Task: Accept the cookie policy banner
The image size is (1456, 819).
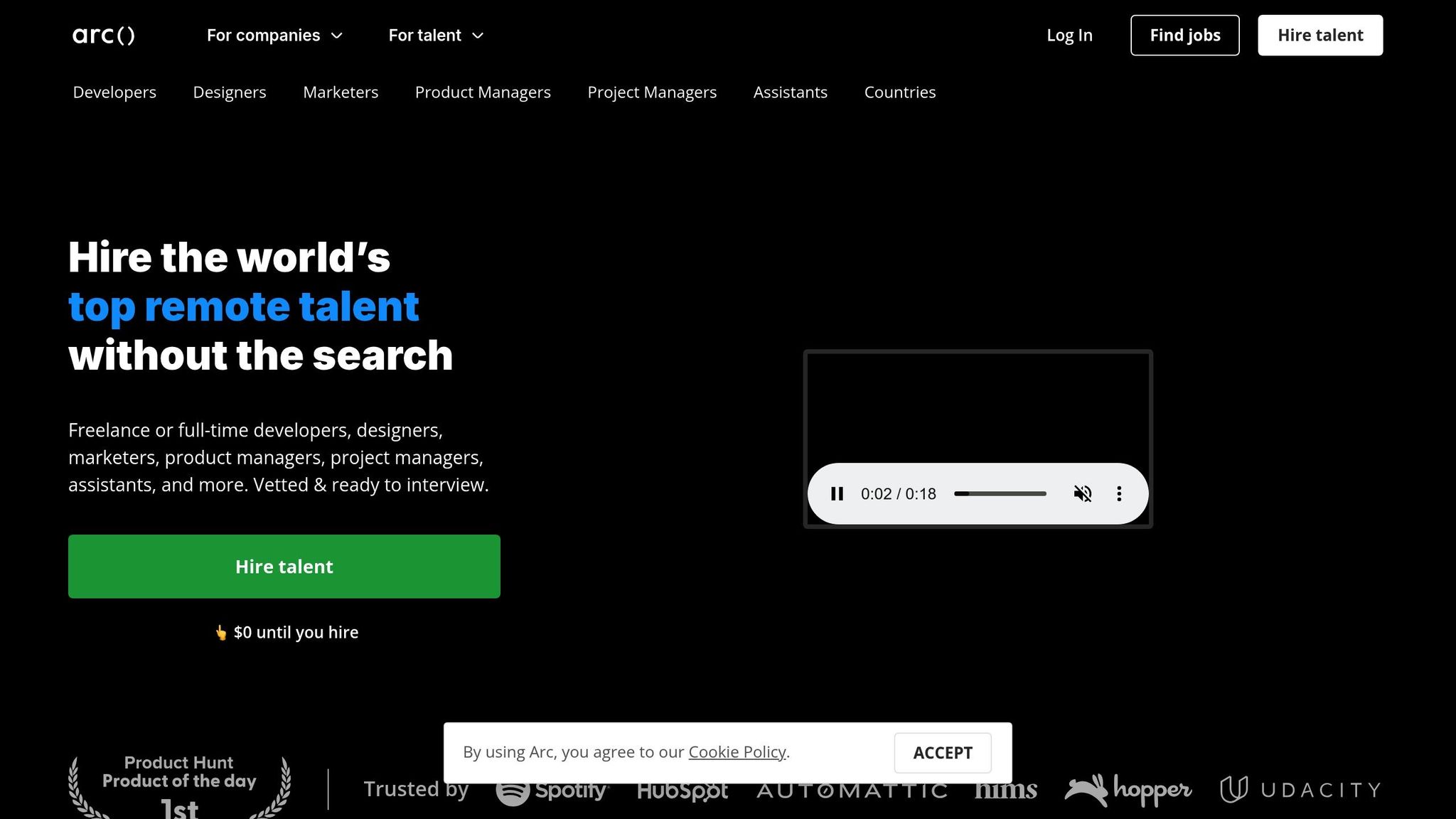Action: tap(942, 753)
